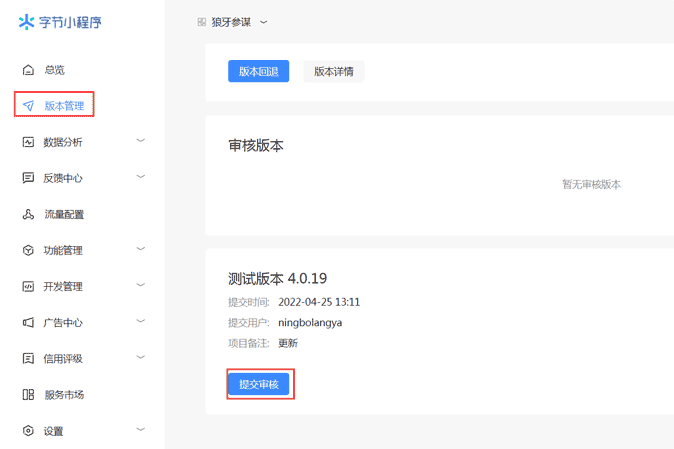This screenshot has width=674, height=449.
Task: Click the 审核版本 heading
Action: pos(256,146)
